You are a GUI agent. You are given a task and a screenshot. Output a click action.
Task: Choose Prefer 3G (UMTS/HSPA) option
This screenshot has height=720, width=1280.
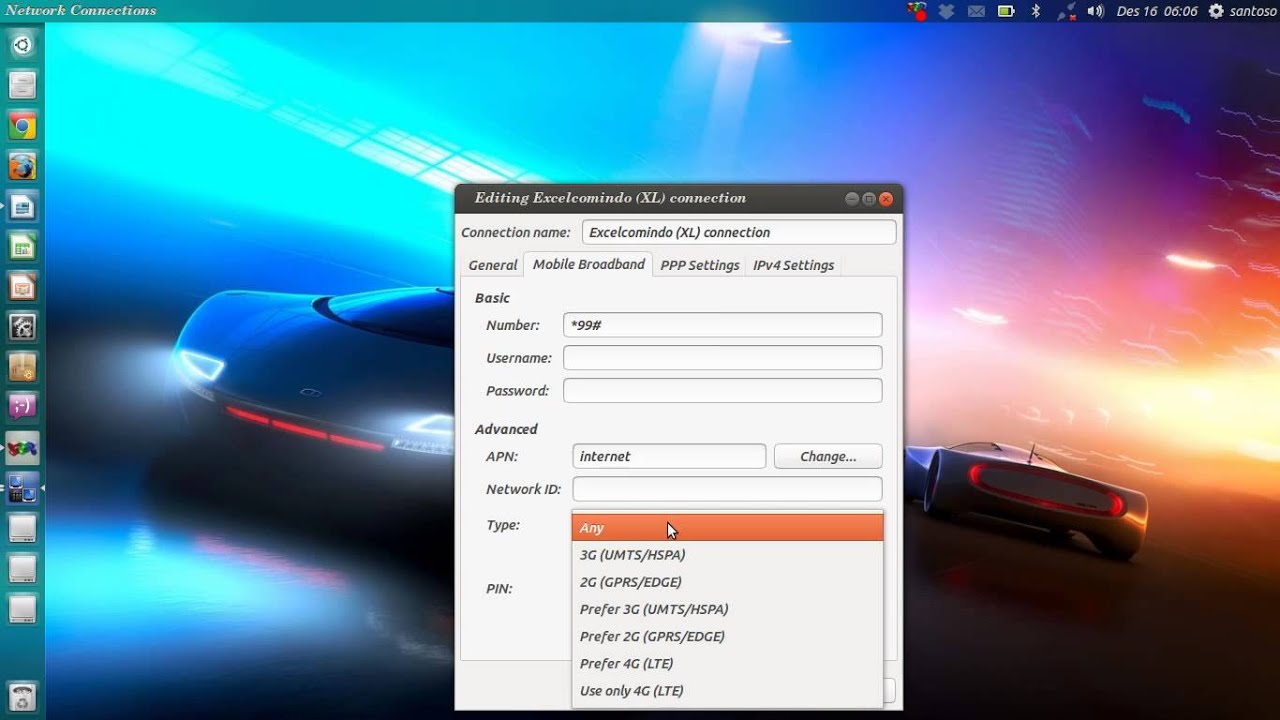coord(727,609)
